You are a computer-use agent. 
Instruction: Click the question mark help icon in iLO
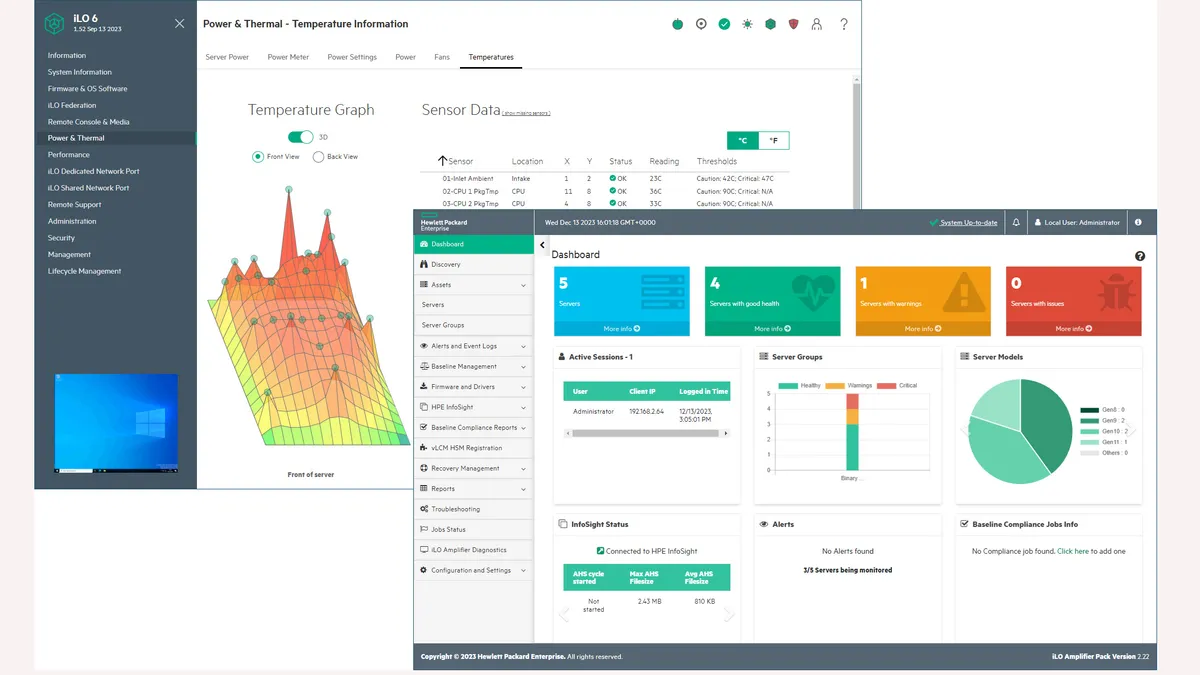pos(843,24)
